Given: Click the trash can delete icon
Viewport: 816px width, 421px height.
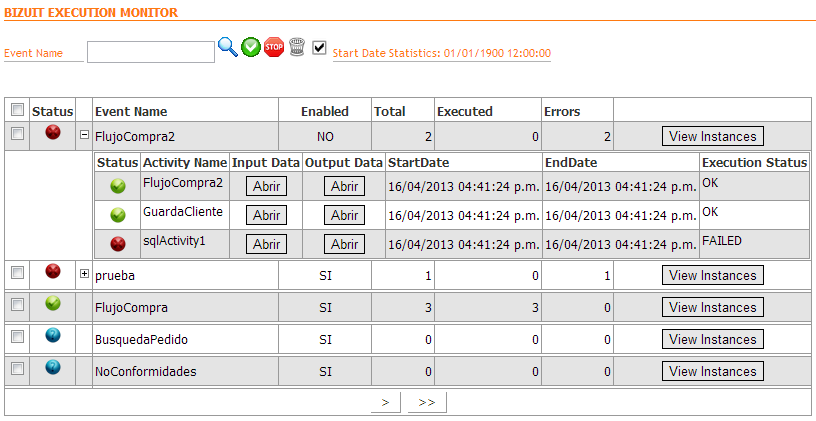Looking at the screenshot, I should (296, 47).
